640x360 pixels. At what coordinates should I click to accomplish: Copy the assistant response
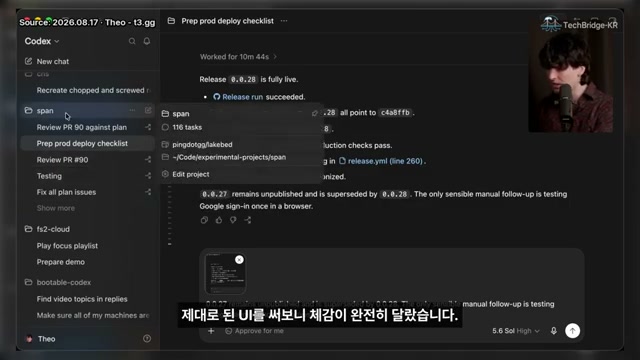click(x=204, y=220)
